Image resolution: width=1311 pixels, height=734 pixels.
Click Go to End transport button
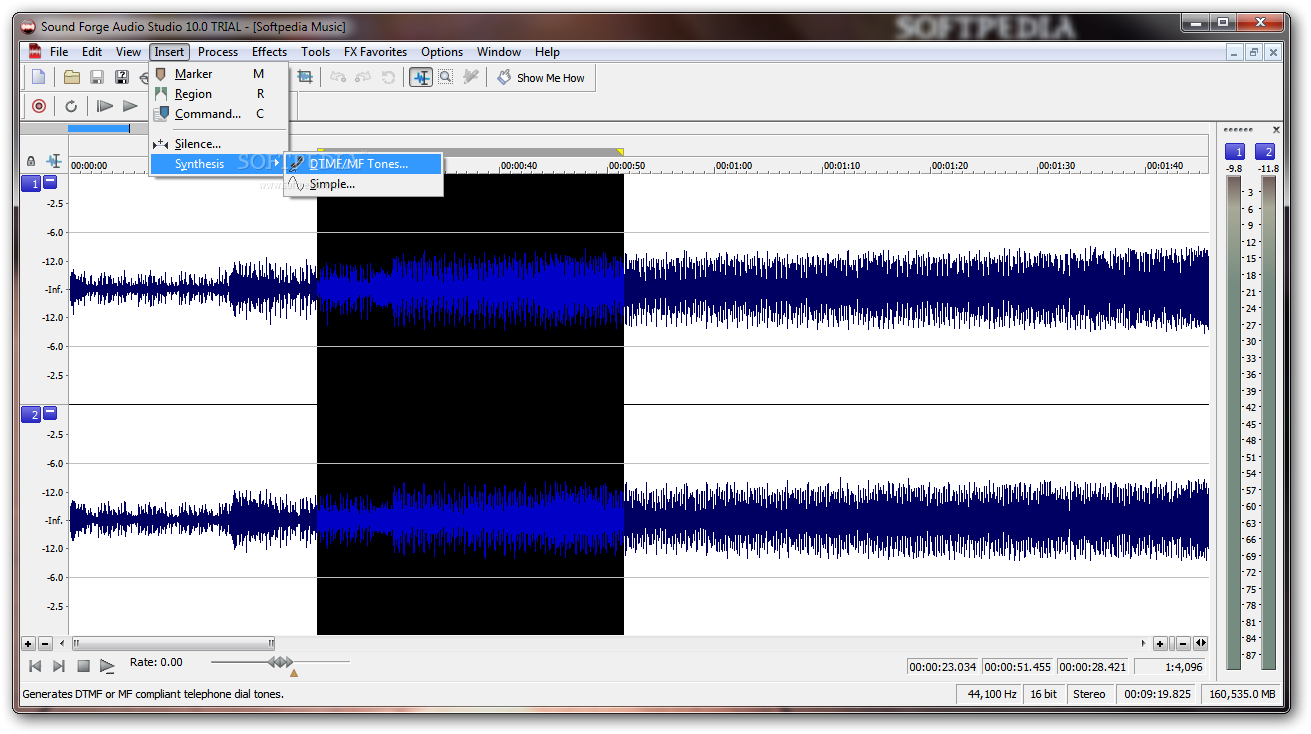click(x=59, y=666)
